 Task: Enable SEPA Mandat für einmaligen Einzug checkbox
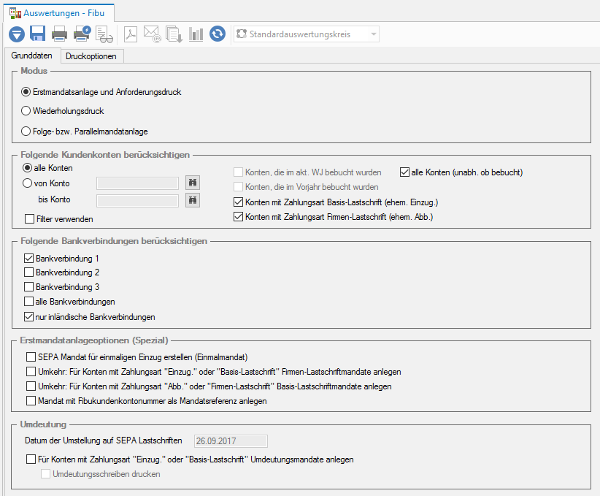click(31, 357)
